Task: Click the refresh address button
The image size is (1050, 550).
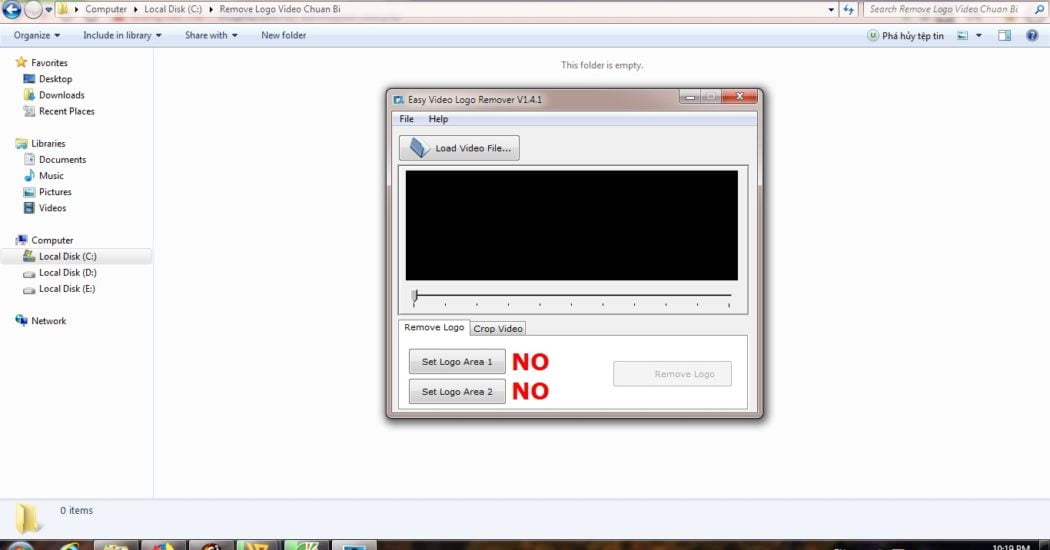Action: (848, 9)
